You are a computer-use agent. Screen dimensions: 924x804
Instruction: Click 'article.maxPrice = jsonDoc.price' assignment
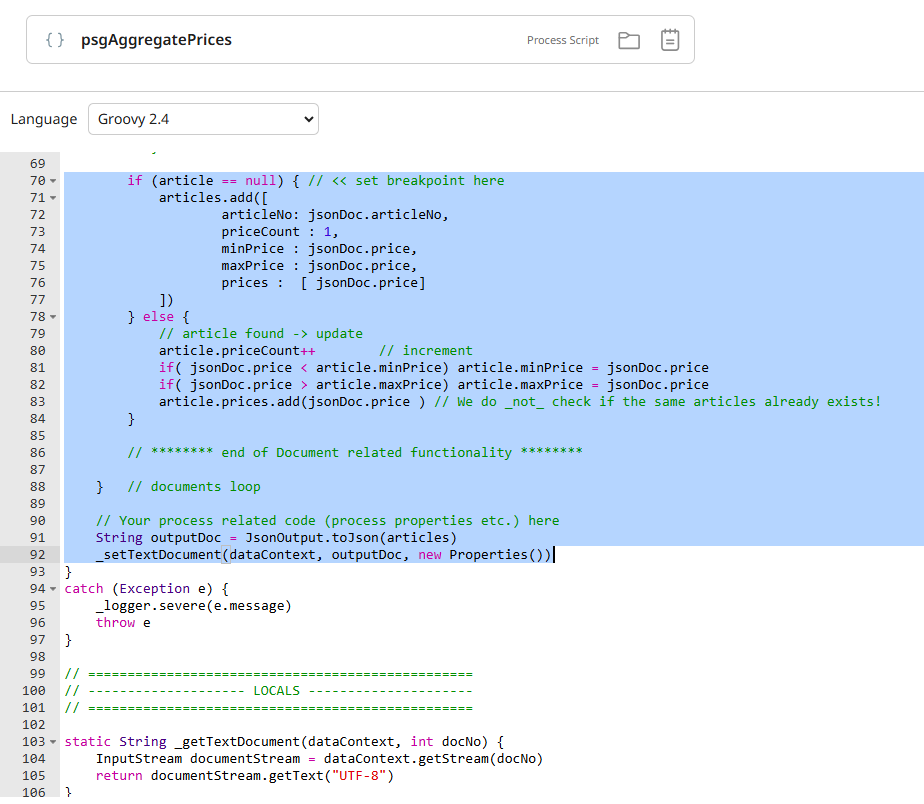[583, 385]
